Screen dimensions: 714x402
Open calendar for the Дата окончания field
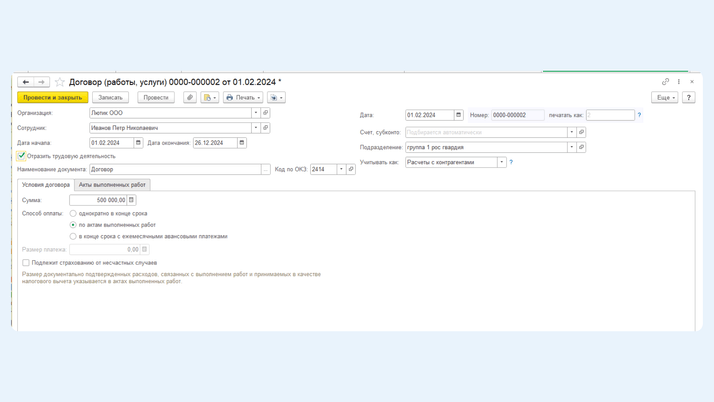[x=242, y=143]
